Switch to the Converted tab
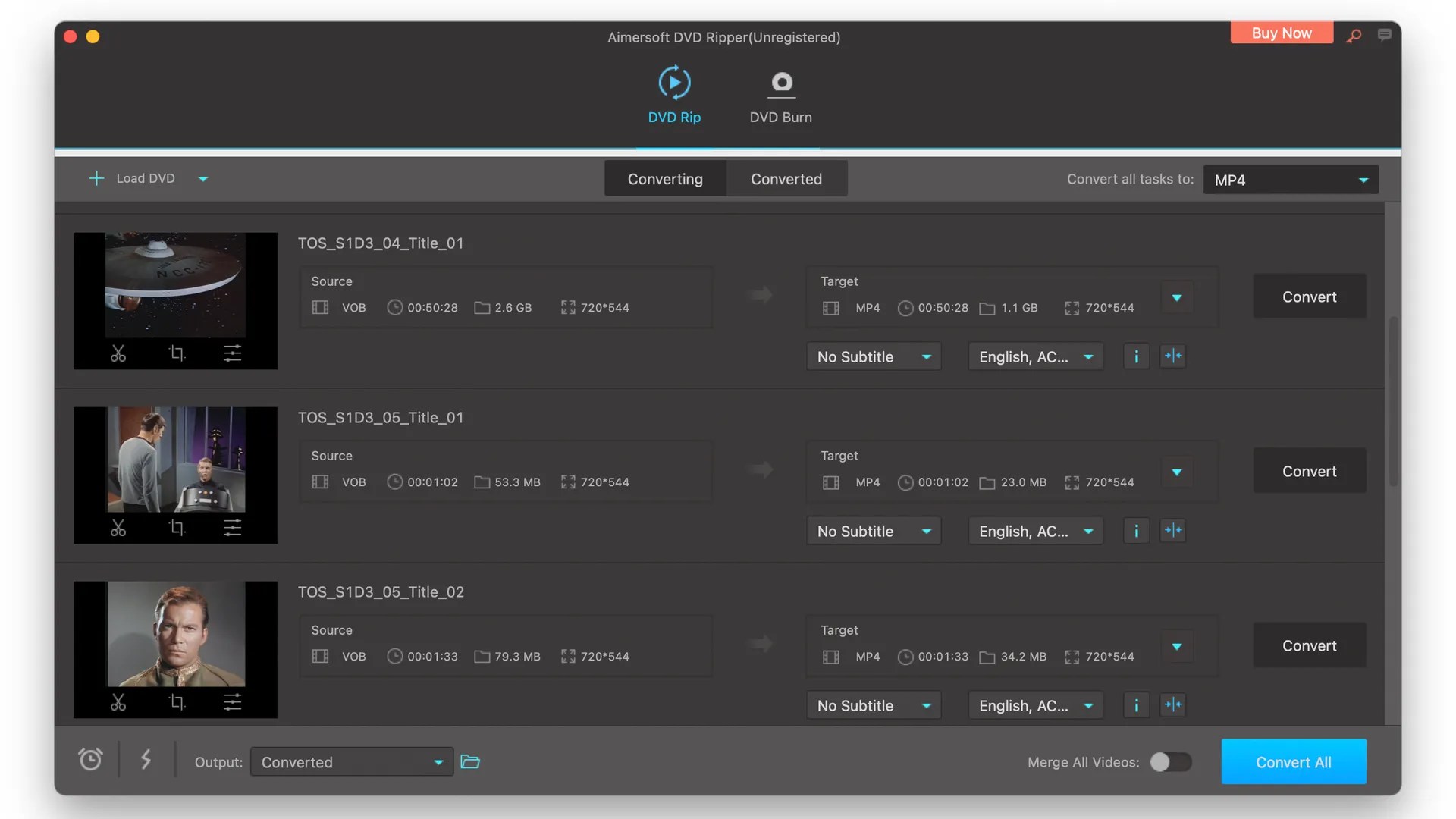This screenshot has height=819, width=1456. click(786, 179)
